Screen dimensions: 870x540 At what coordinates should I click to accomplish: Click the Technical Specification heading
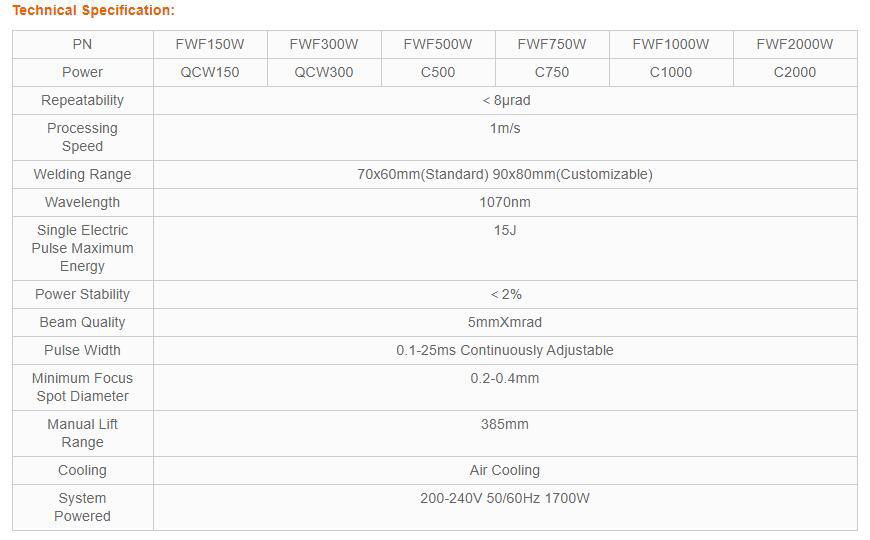(93, 10)
